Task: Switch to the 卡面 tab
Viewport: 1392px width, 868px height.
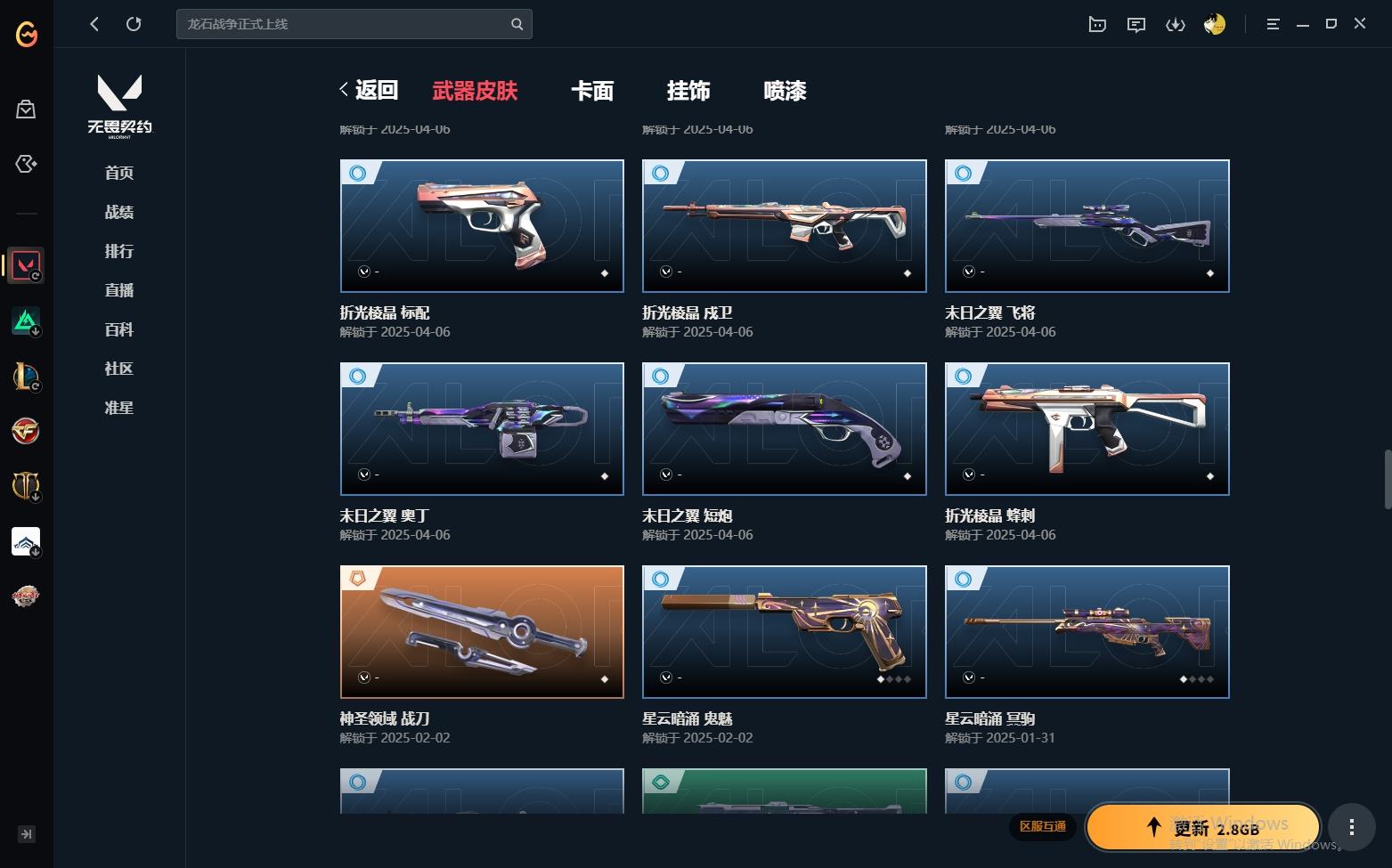Action: [592, 91]
